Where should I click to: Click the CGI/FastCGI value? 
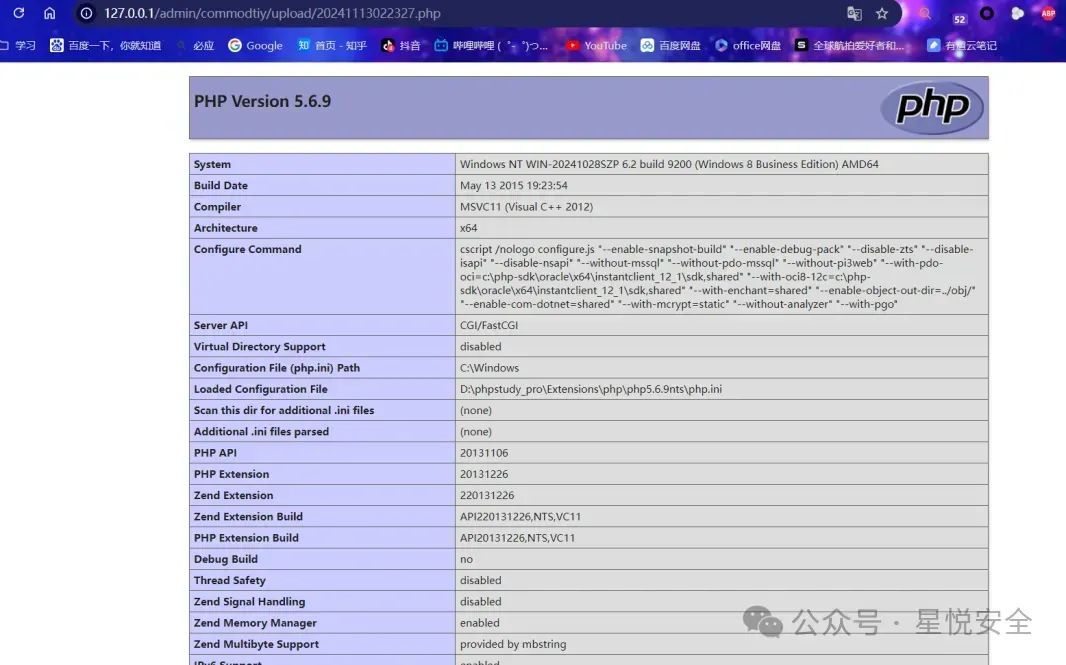tap(489, 325)
